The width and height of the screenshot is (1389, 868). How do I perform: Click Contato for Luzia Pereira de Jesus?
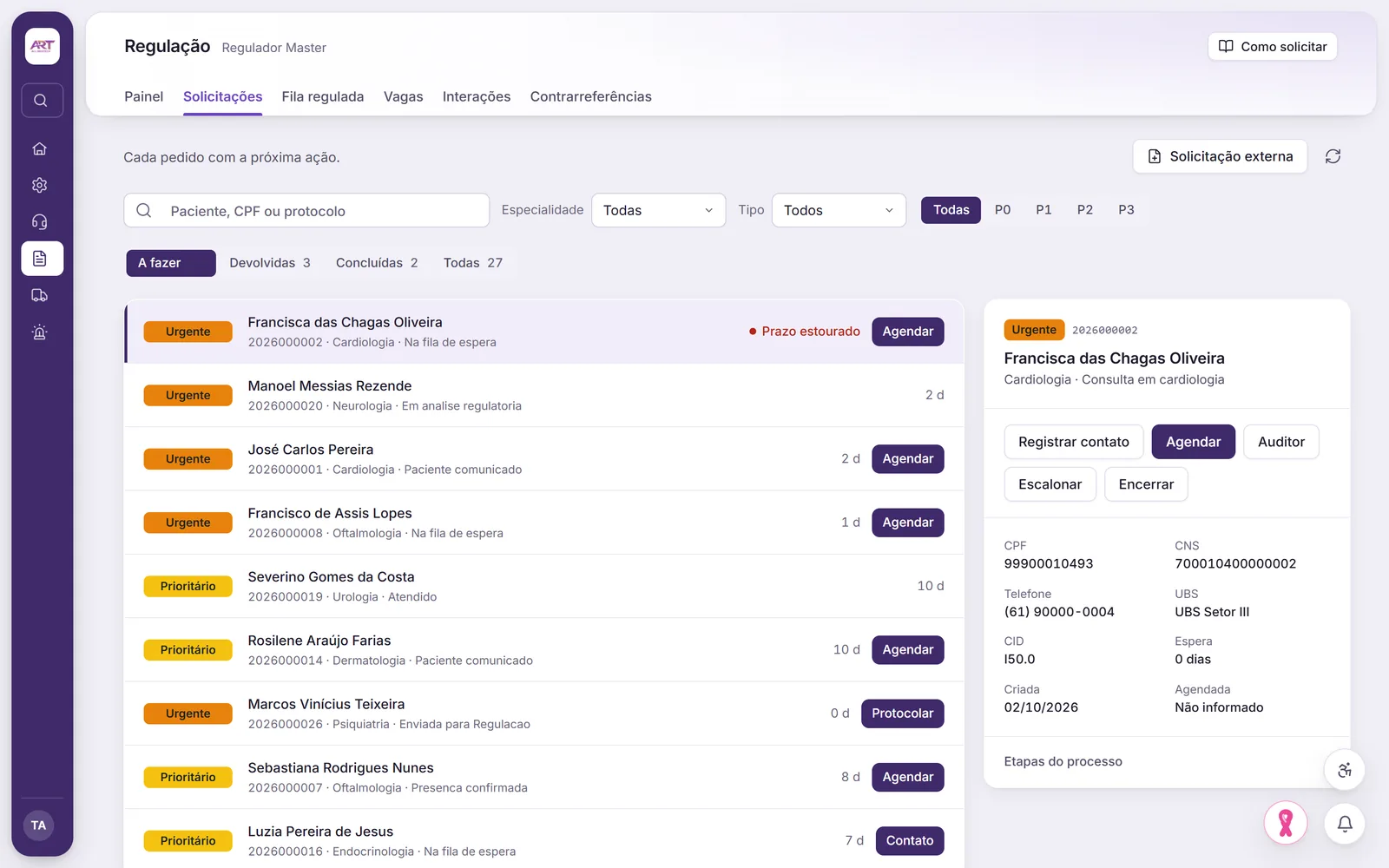tap(910, 841)
